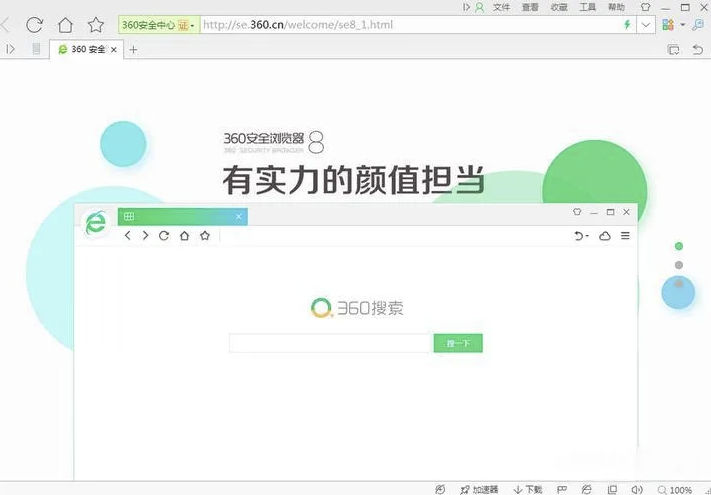Click the green grid tab in preview window
The image size is (711, 495).
coord(183,217)
